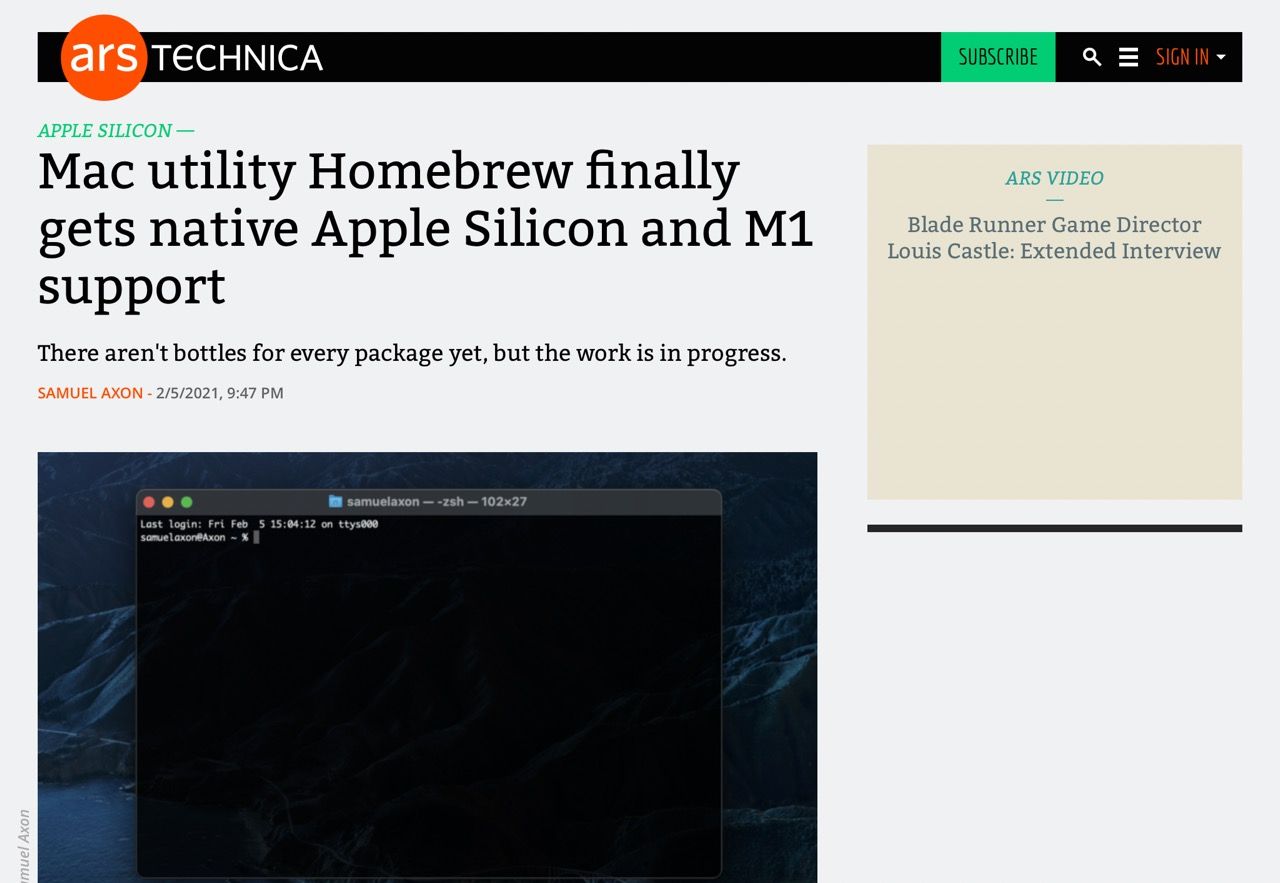Click the folder icon in Terminal title
Image resolution: width=1280 pixels, height=883 pixels.
point(336,501)
